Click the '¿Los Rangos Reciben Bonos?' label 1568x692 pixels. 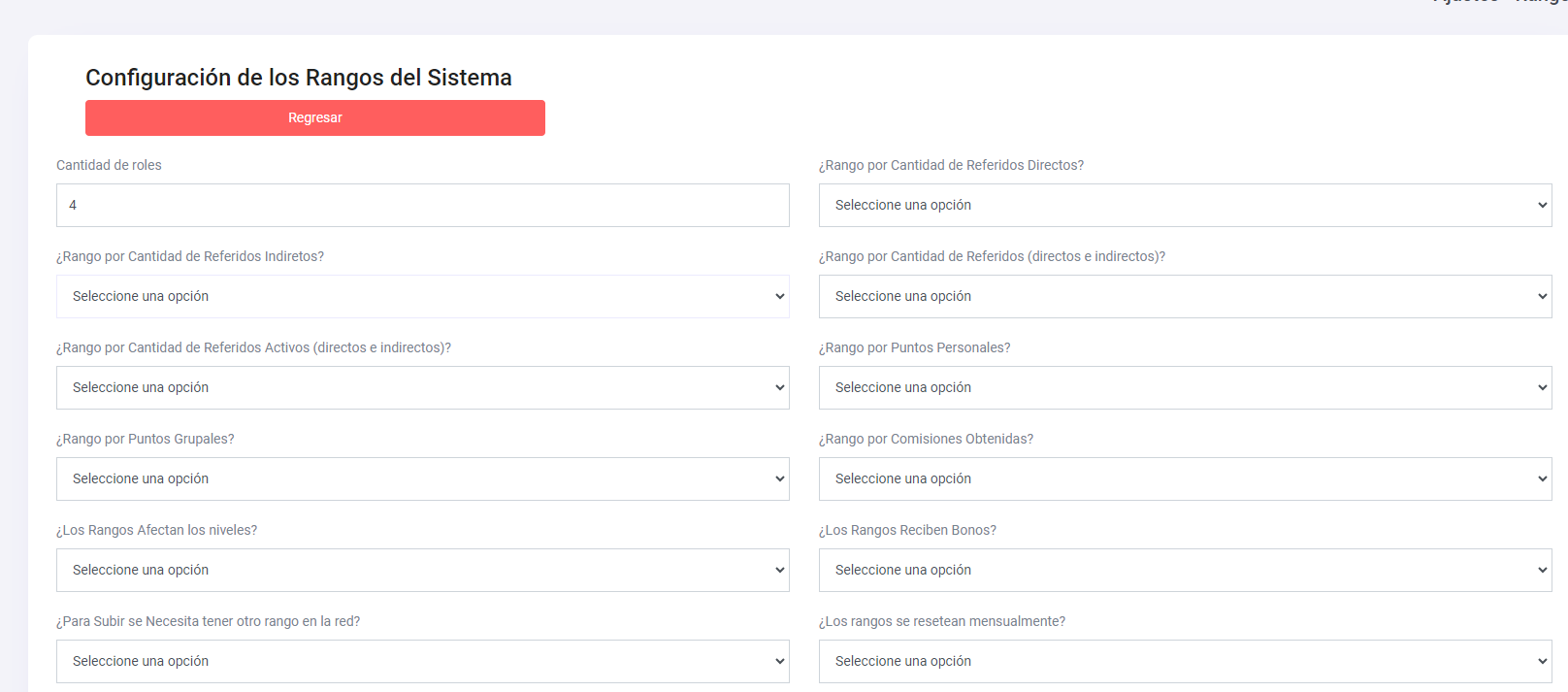click(x=907, y=530)
